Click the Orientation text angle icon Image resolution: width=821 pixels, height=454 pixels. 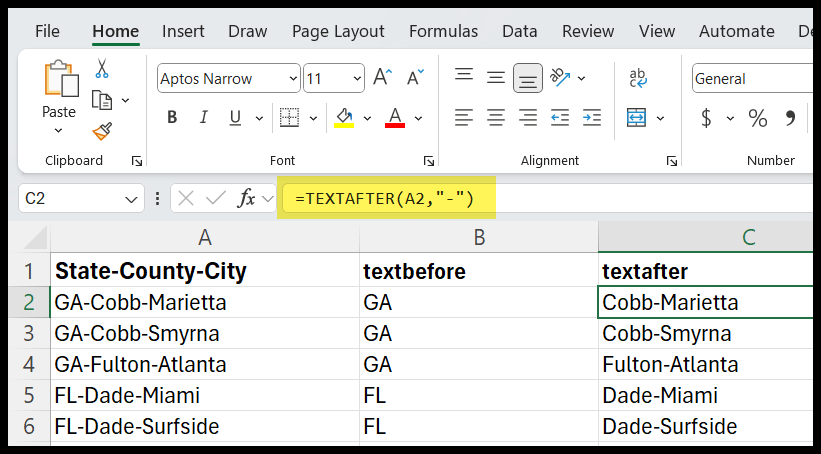[x=560, y=77]
